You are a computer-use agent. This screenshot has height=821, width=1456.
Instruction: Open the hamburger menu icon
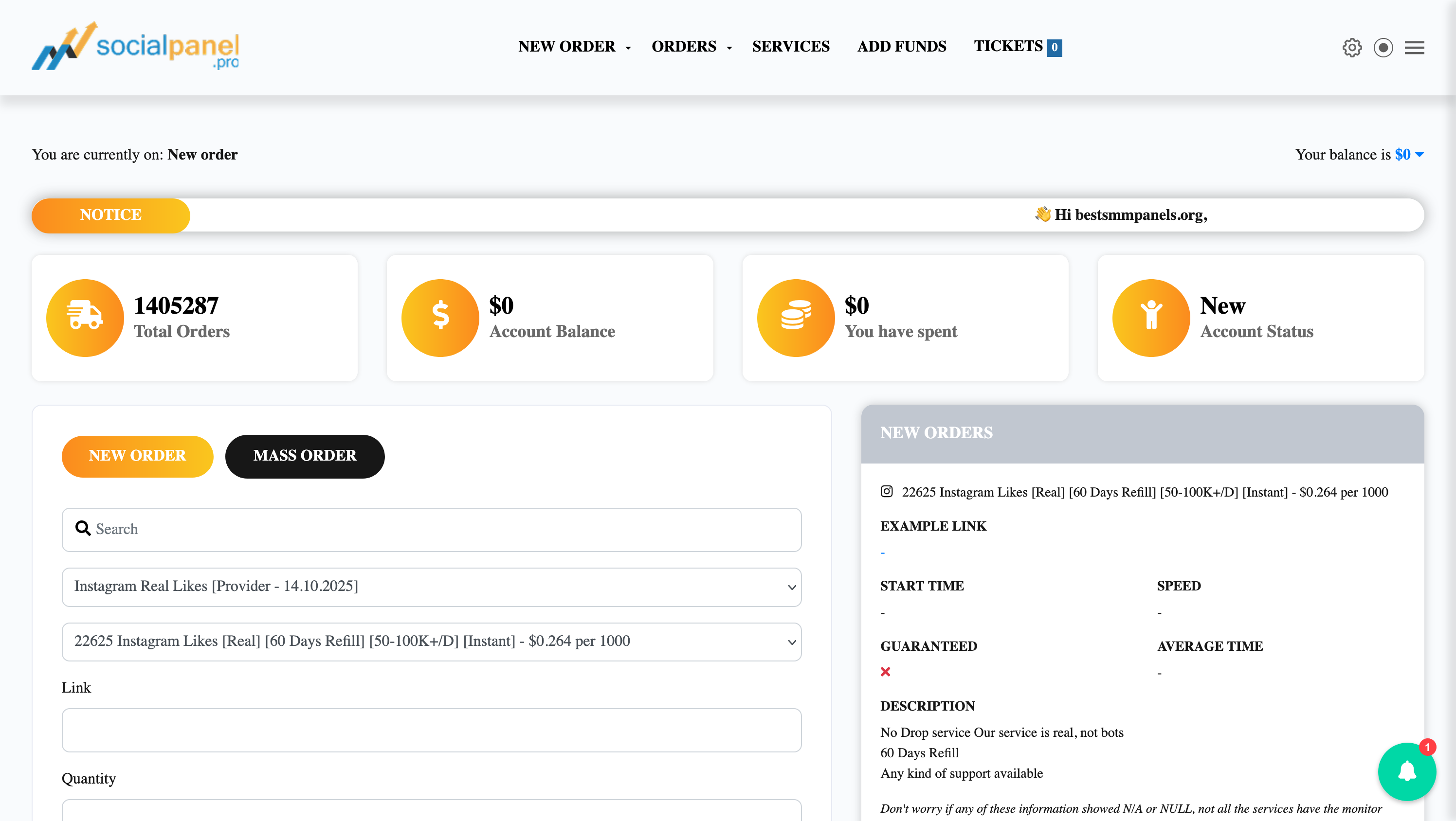[1414, 48]
